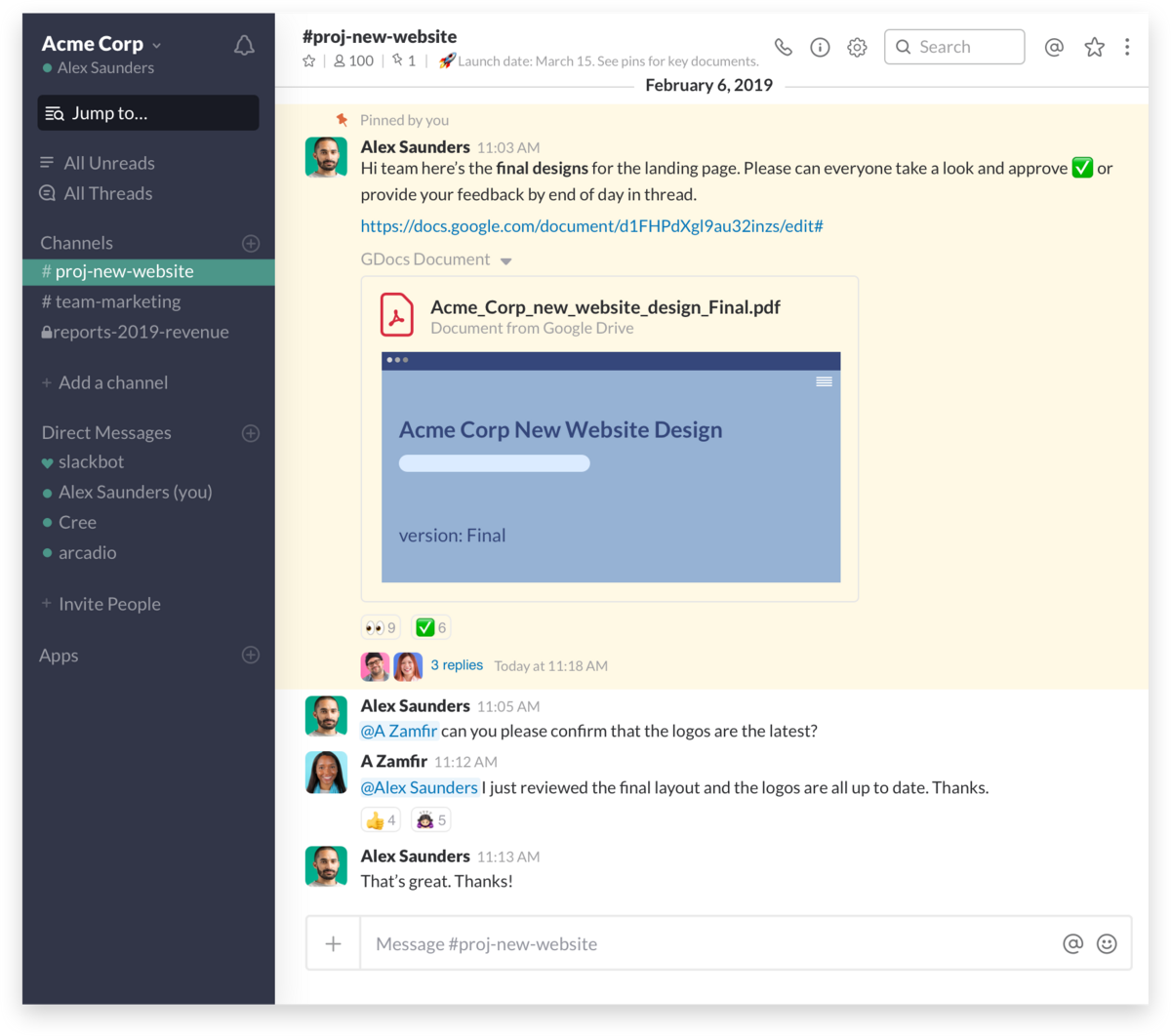
Task: Open the more options vertical dots menu
Action: click(1127, 47)
